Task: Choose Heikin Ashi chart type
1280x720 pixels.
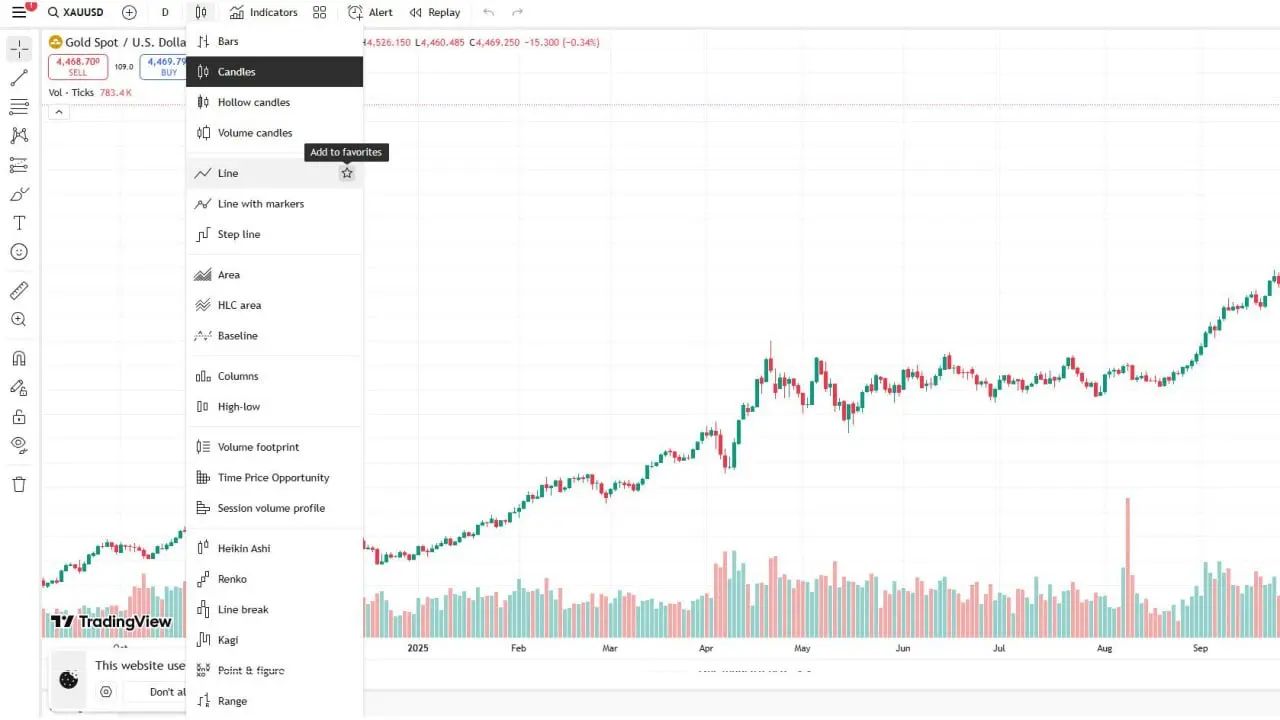Action: point(244,548)
